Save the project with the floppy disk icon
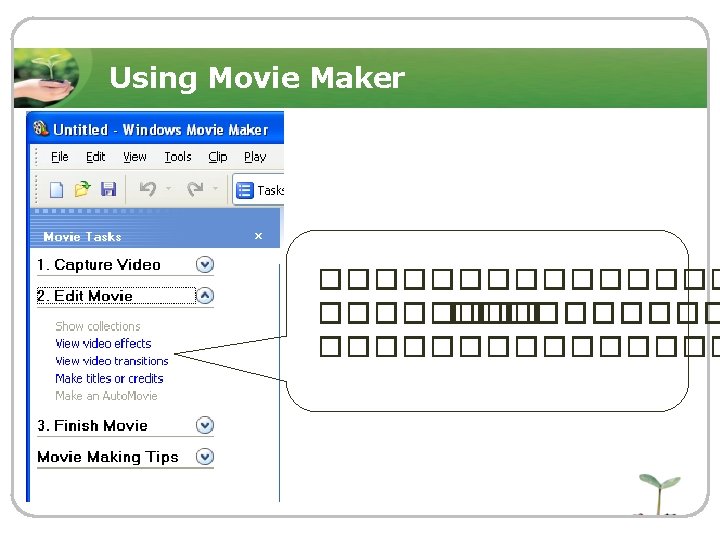This screenshot has width=720, height=540. (x=109, y=189)
